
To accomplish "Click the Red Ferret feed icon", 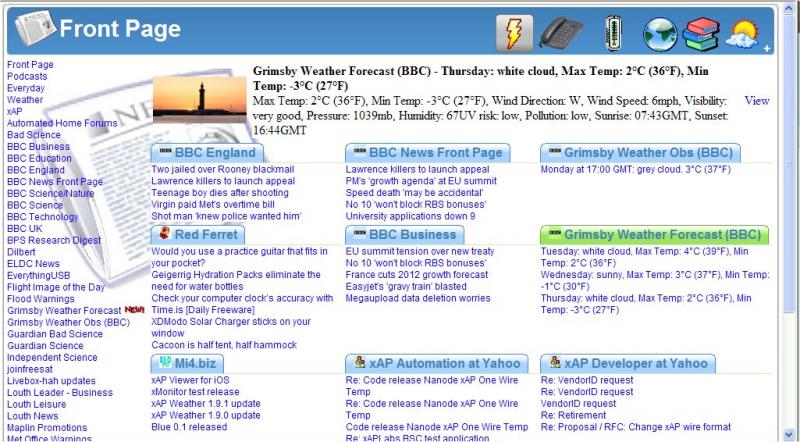I will pos(165,233).
